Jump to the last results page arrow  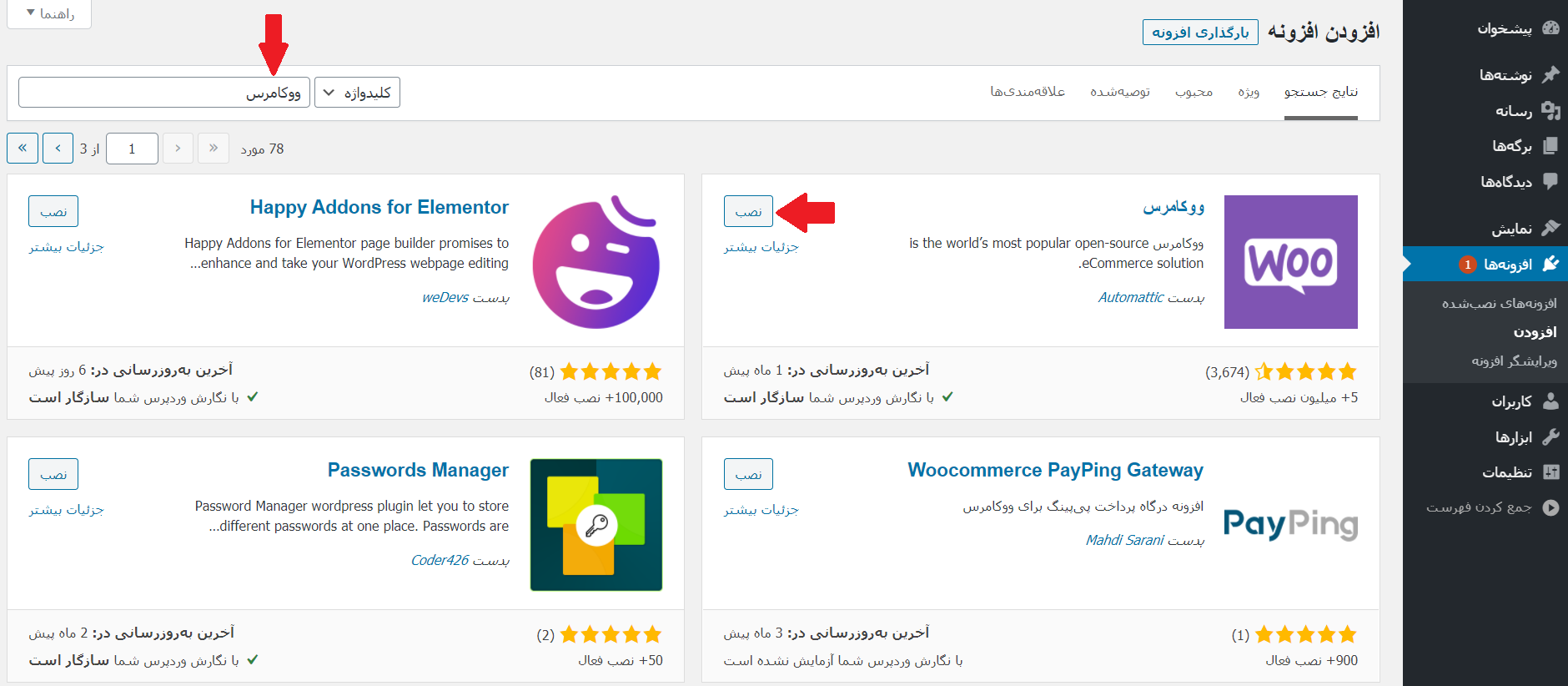(x=23, y=149)
